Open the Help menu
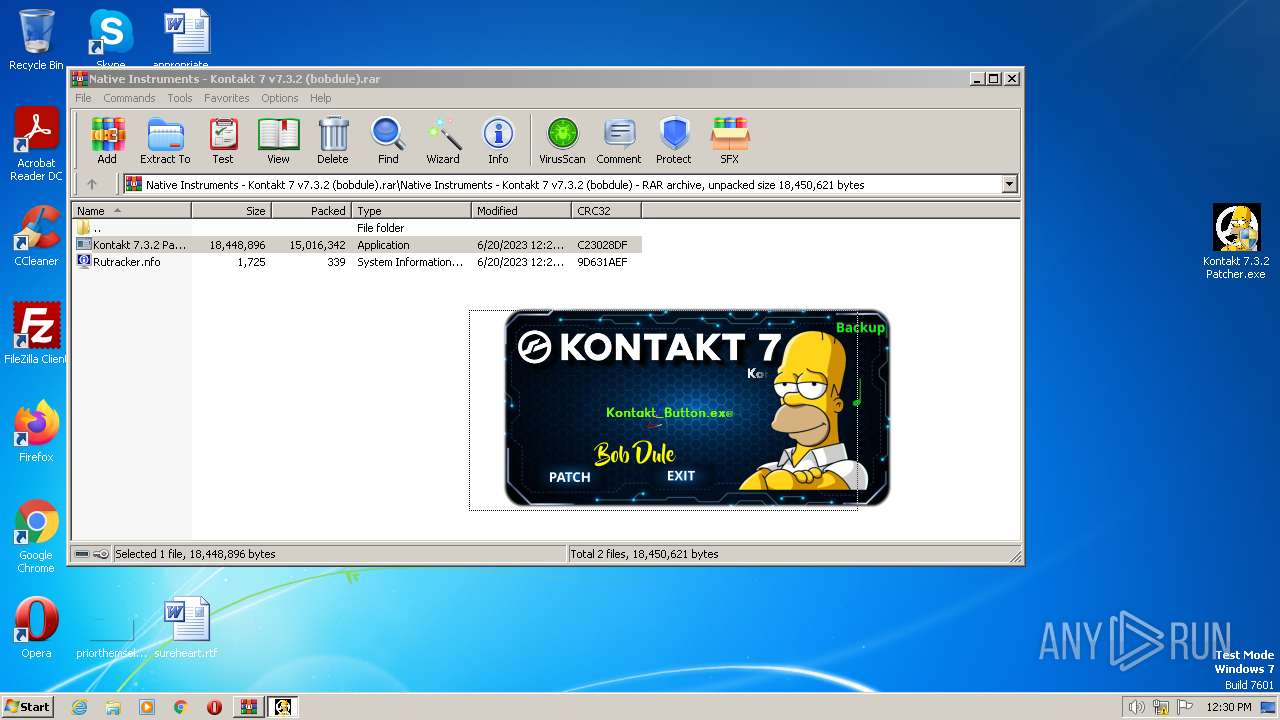The width and height of the screenshot is (1280, 720). pos(320,98)
